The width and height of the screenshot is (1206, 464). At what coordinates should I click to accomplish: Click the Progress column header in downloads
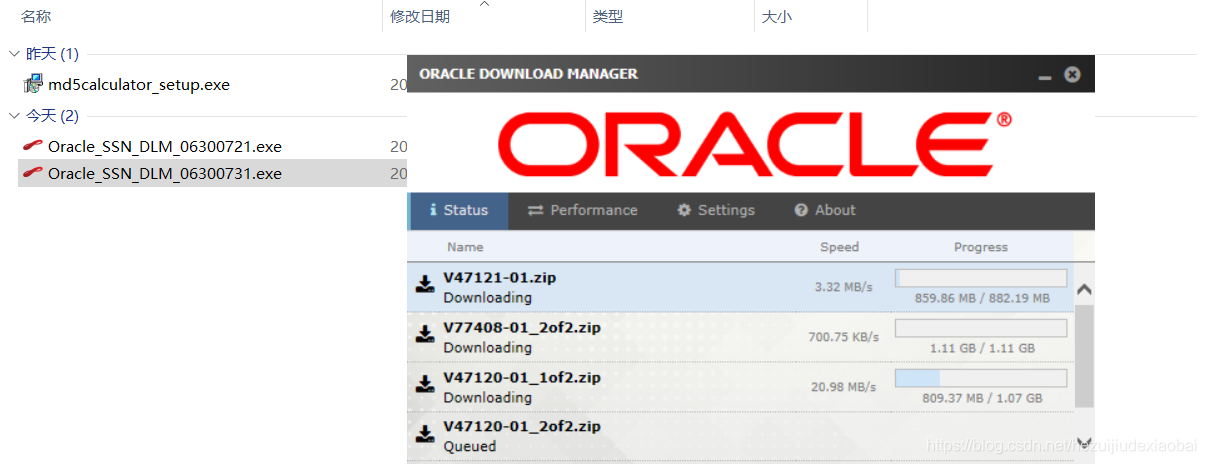(981, 247)
